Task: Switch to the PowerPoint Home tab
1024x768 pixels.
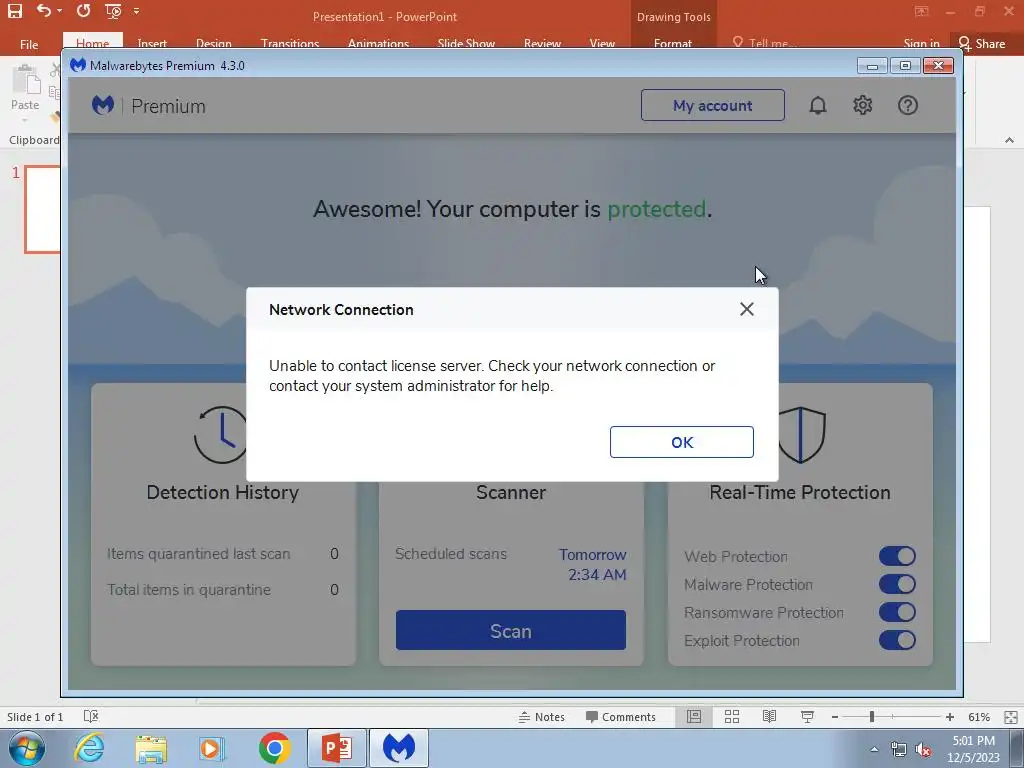Action: (92, 42)
